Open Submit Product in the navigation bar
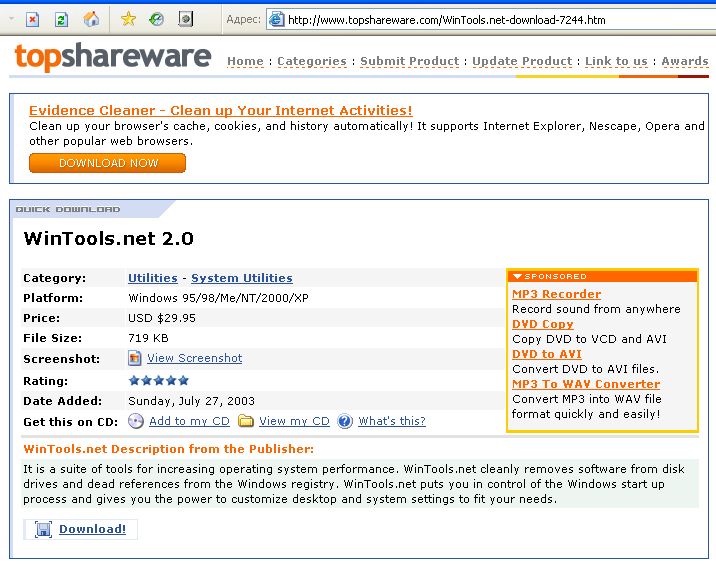716x567 pixels. coord(410,61)
